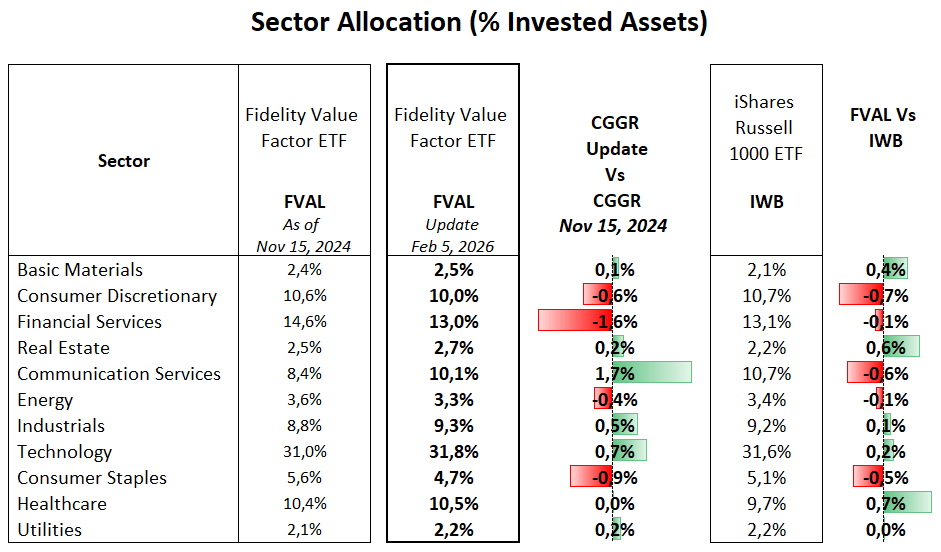Click the Sector Allocation chart title

(479, 23)
